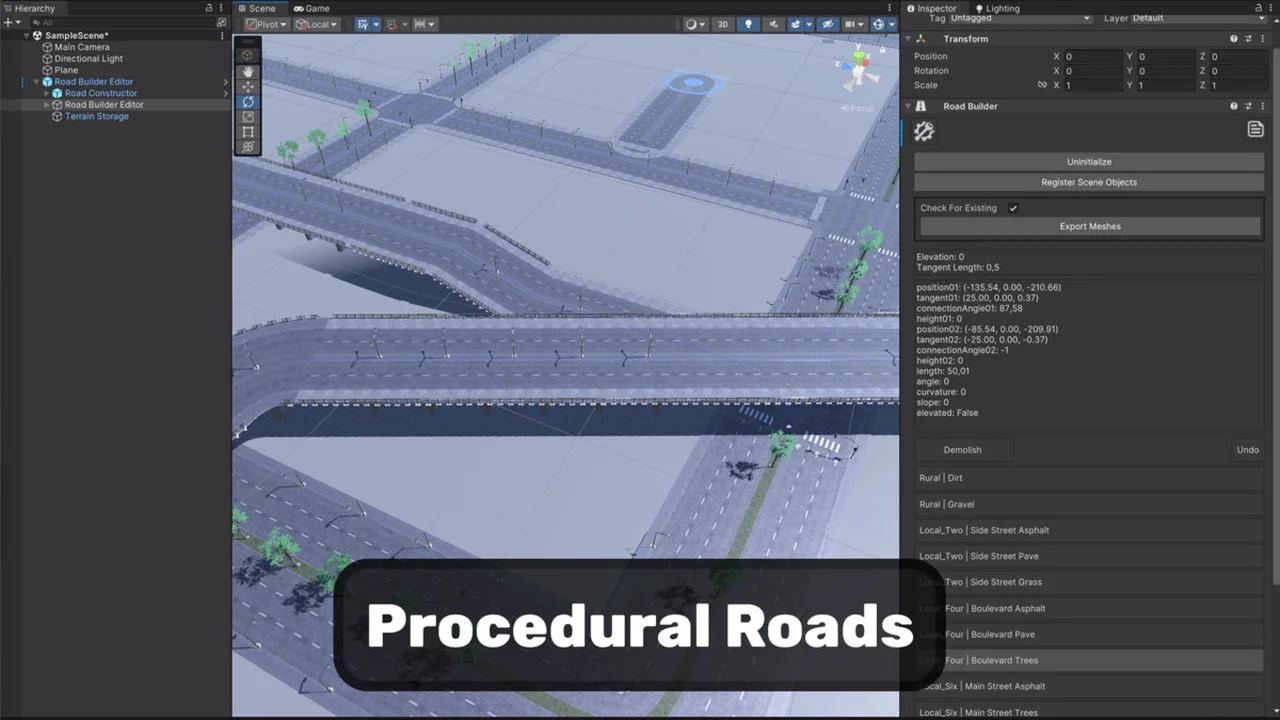Toggle the Check For Existing checkbox

[1013, 208]
